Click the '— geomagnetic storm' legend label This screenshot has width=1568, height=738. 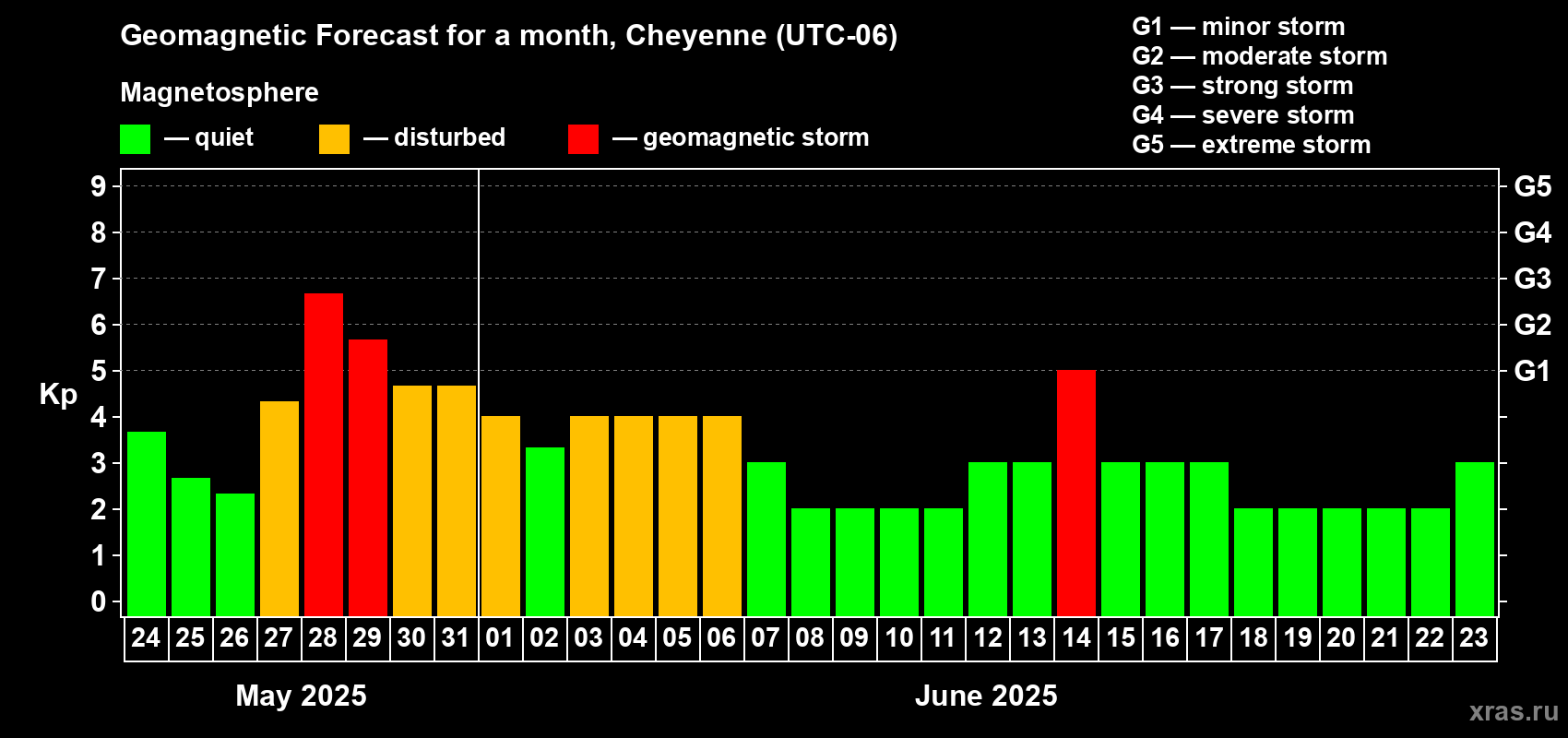(x=741, y=138)
